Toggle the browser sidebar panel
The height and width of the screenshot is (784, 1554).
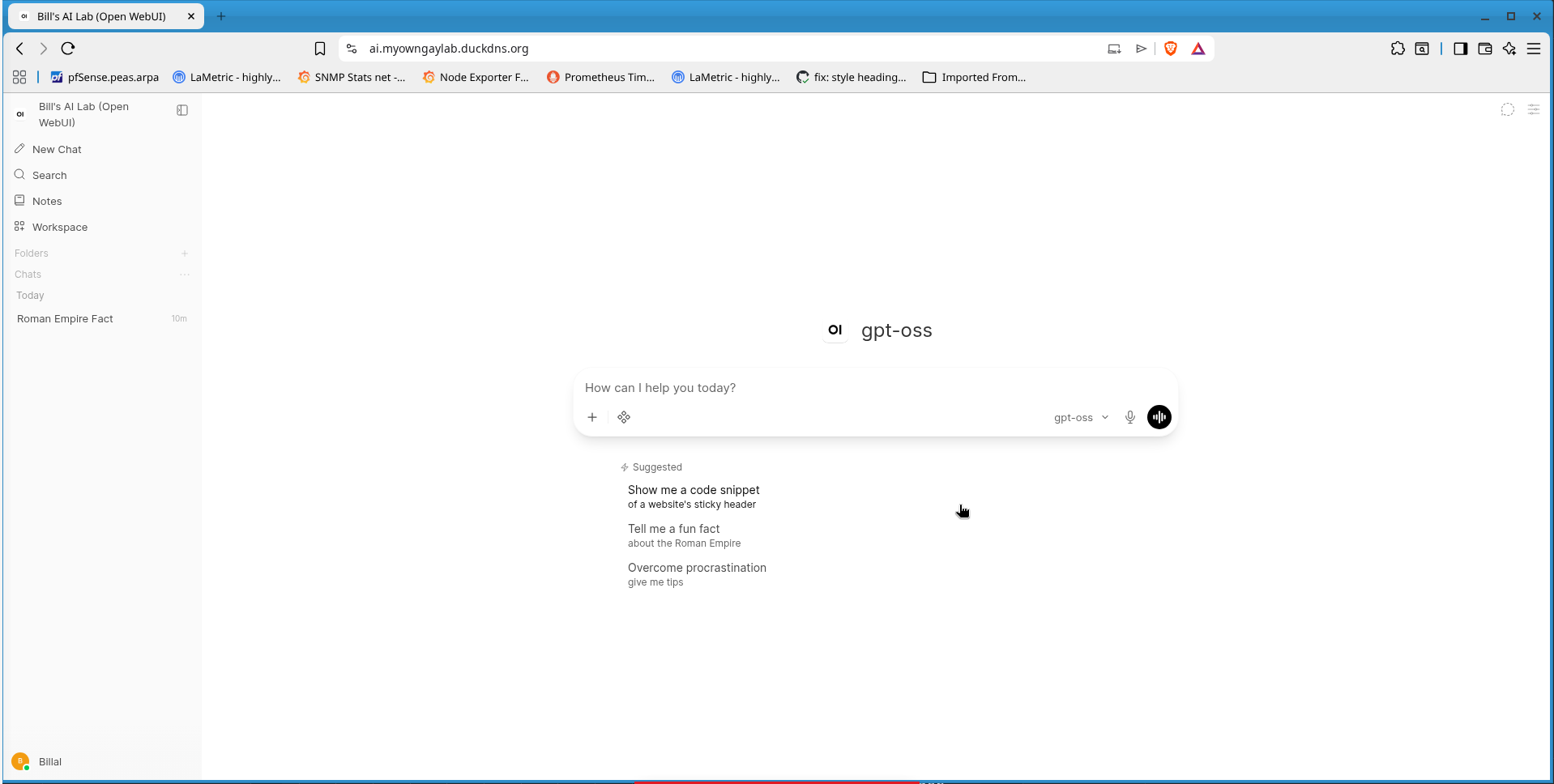(x=1461, y=49)
